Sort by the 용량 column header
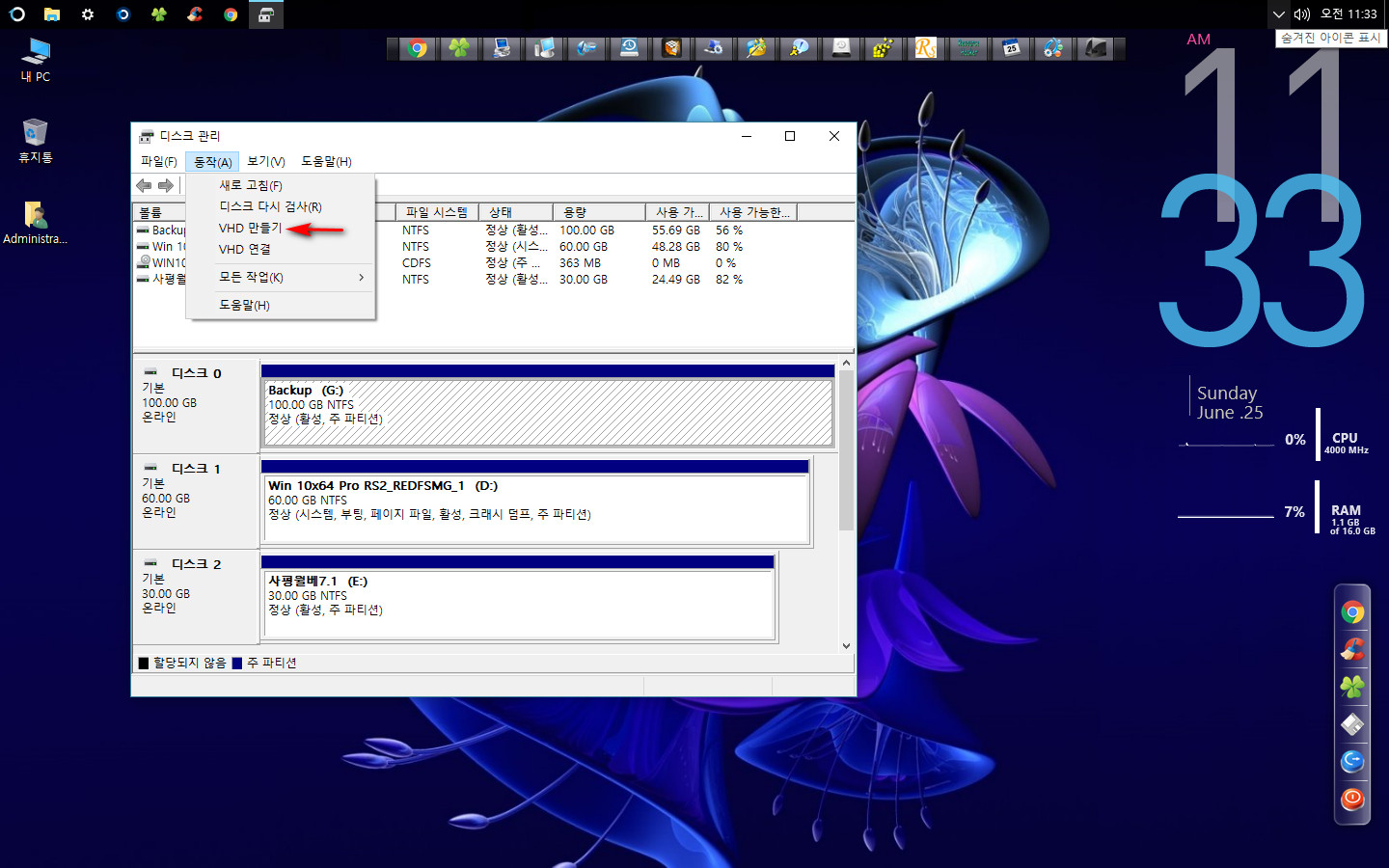The image size is (1389, 868). pos(598,212)
